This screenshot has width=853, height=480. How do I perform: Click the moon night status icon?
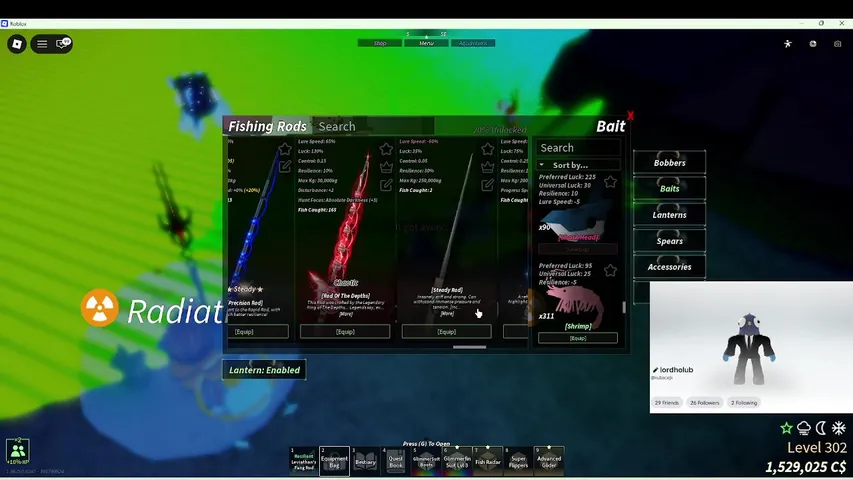click(x=821, y=428)
